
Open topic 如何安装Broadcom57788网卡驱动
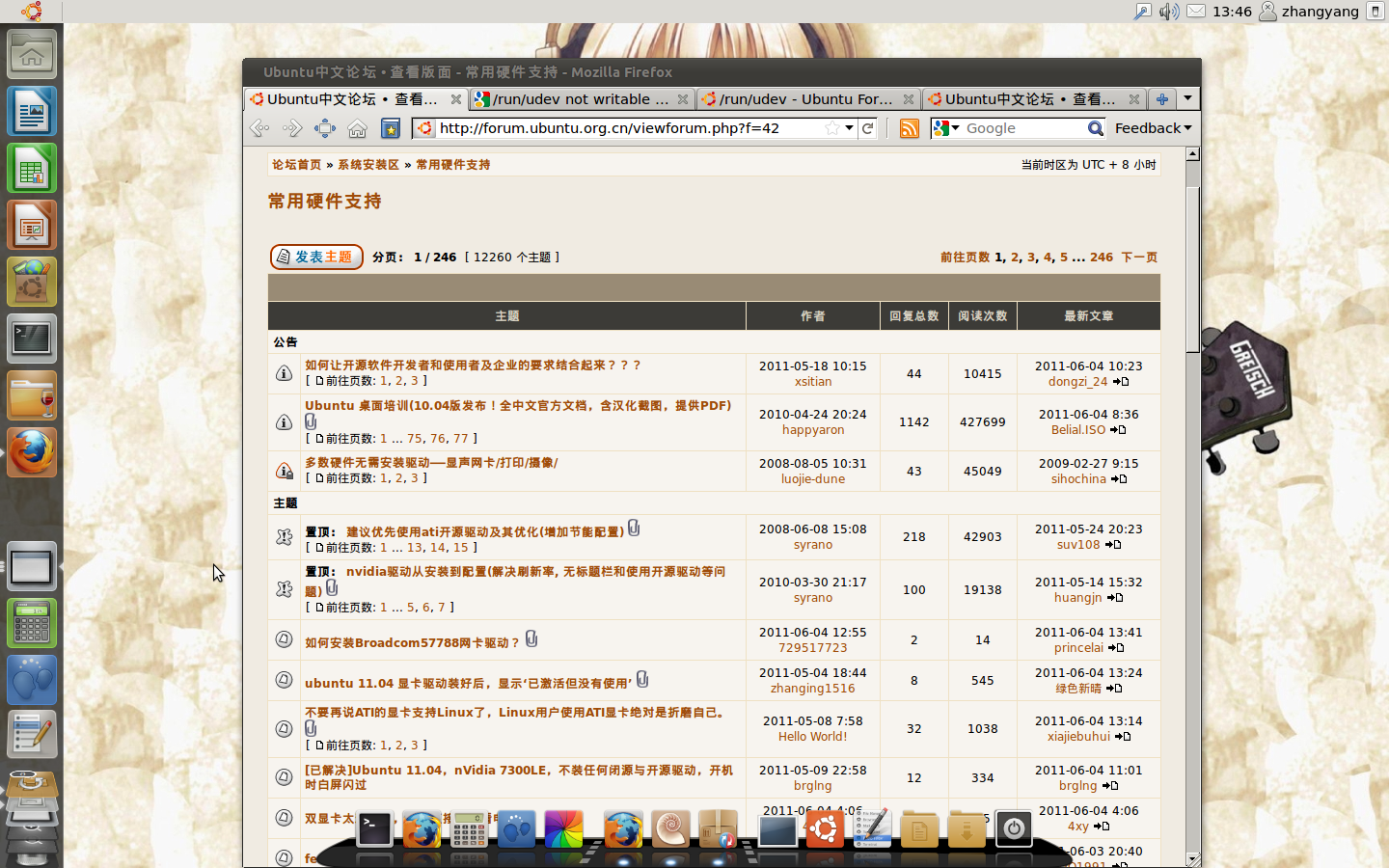(x=412, y=643)
